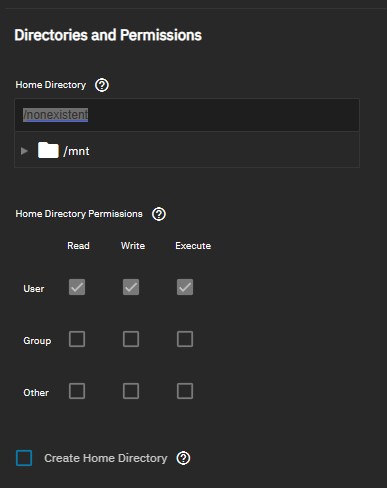Enable the Group Execute permission checkbox
The width and height of the screenshot is (387, 488).
185,339
